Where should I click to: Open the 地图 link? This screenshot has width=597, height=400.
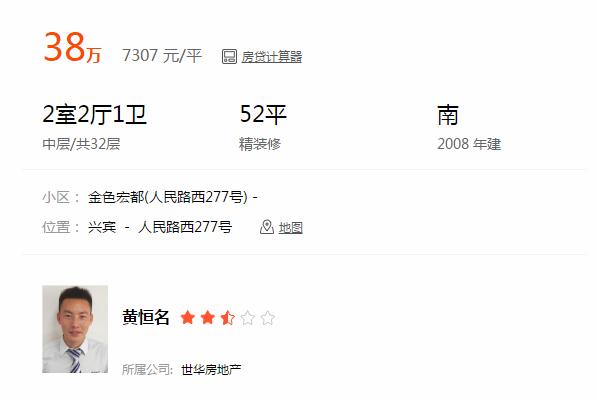291,228
